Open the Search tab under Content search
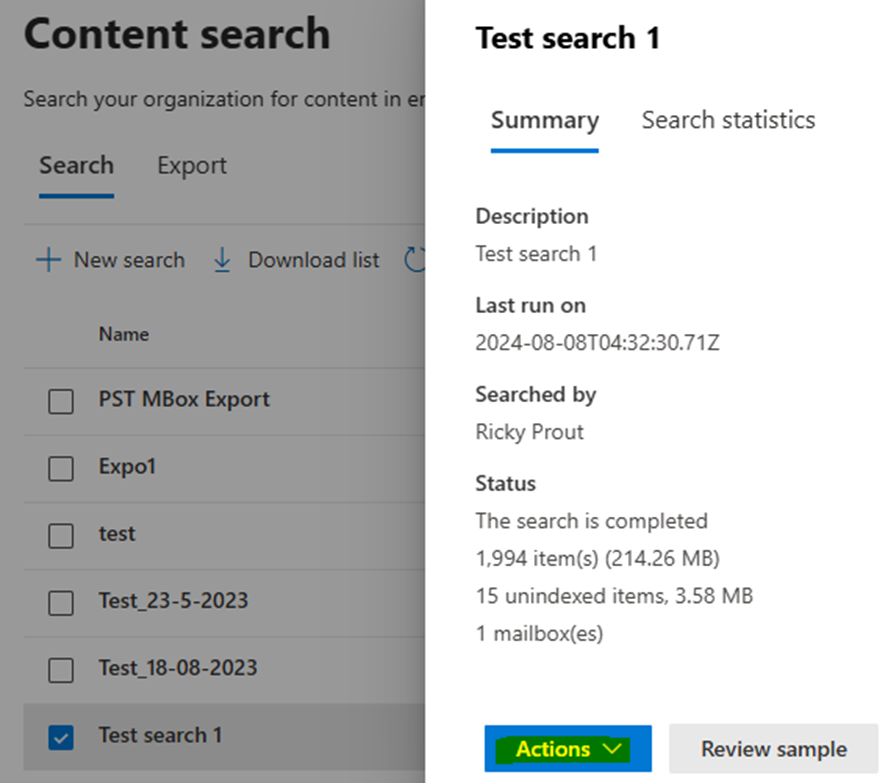888x783 pixels. coord(76,166)
